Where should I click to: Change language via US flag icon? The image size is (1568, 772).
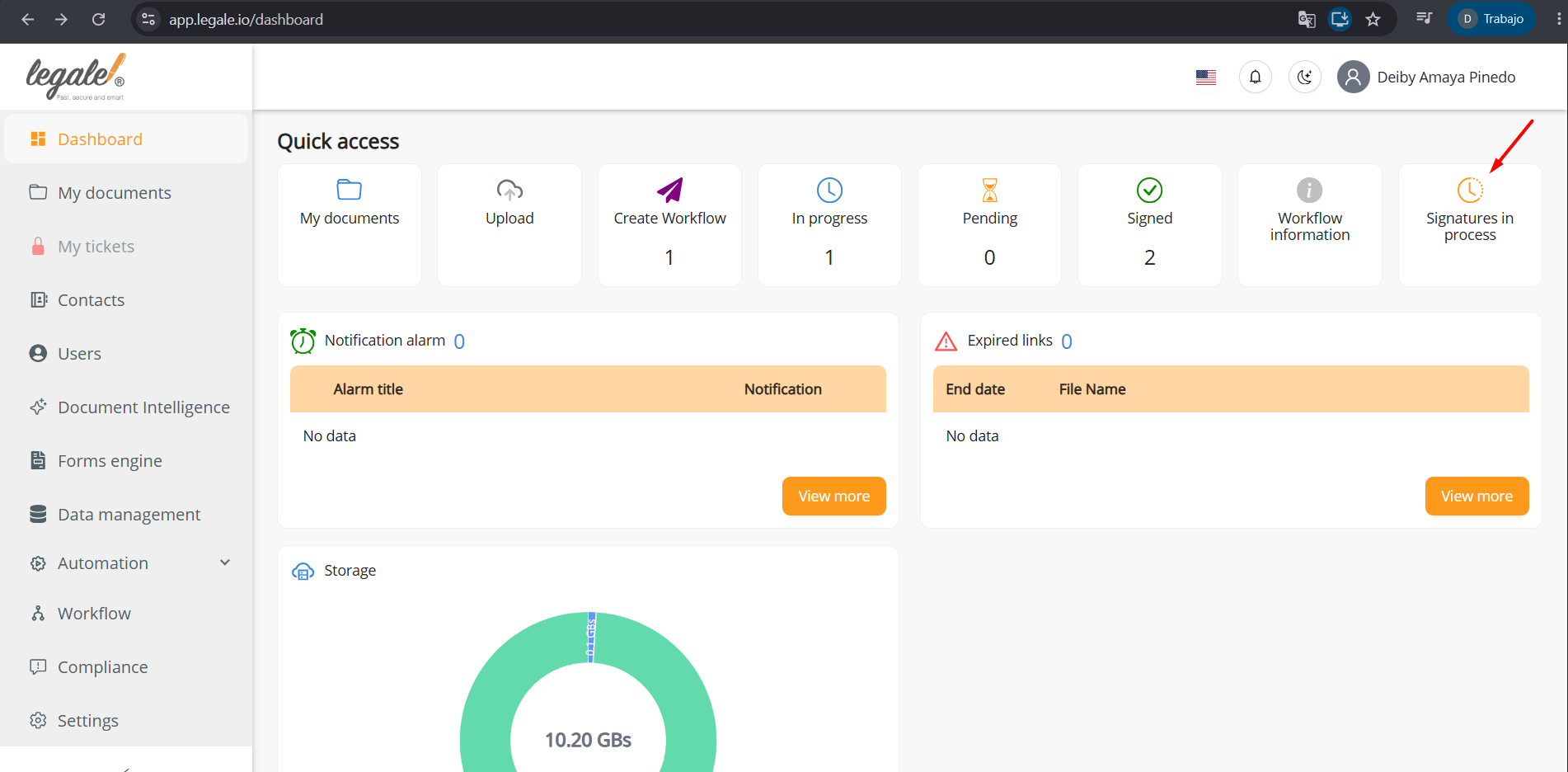point(1206,78)
